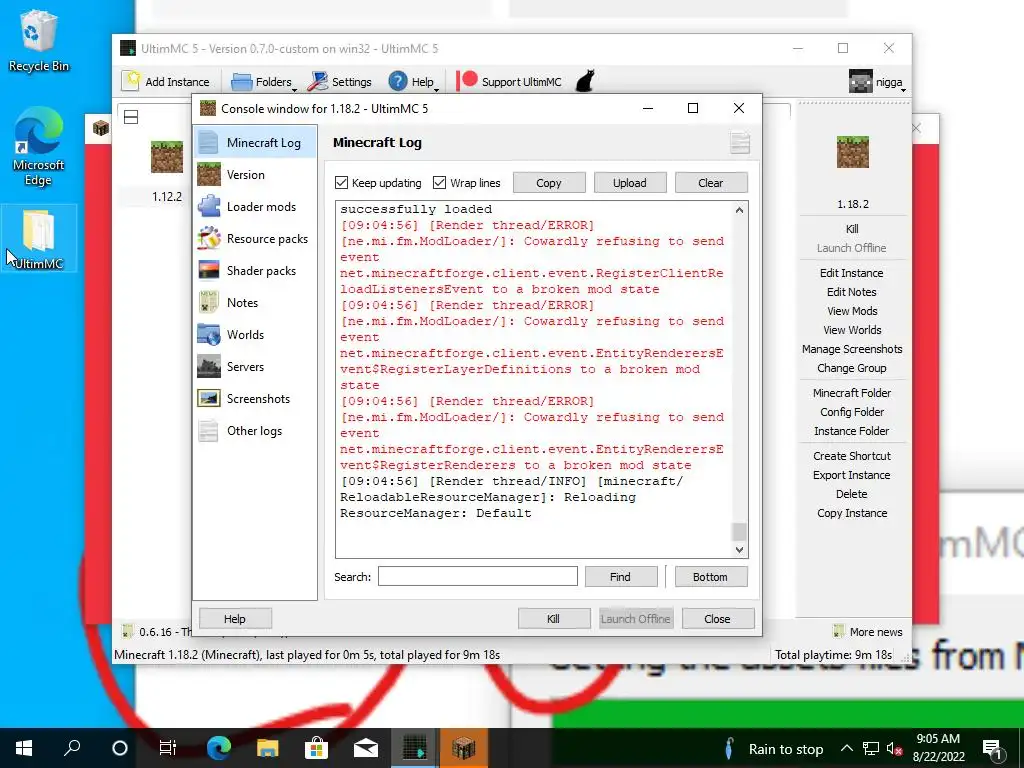
Task: Open the Config Folder link
Action: pyautogui.click(x=852, y=411)
